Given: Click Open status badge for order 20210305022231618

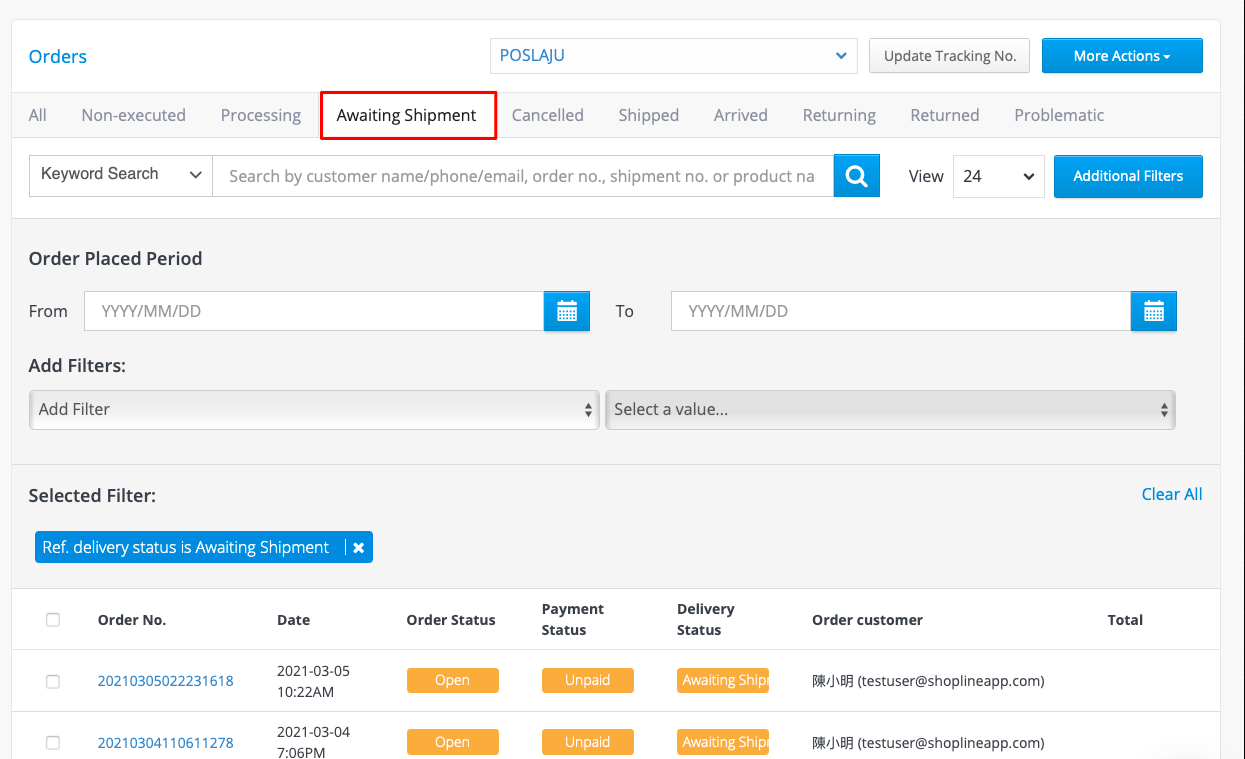Looking at the screenshot, I should [x=452, y=680].
